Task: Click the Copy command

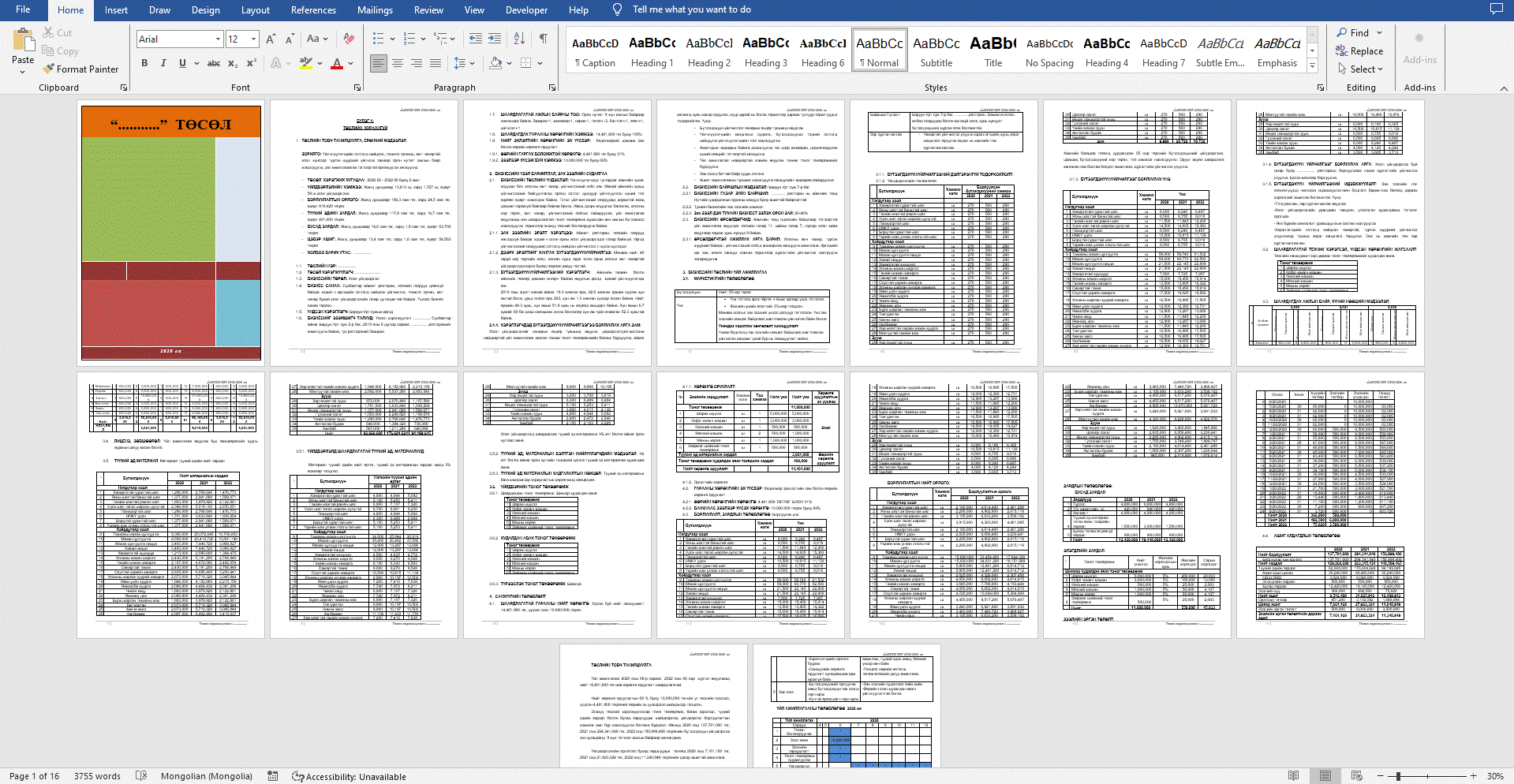Action: (61, 51)
